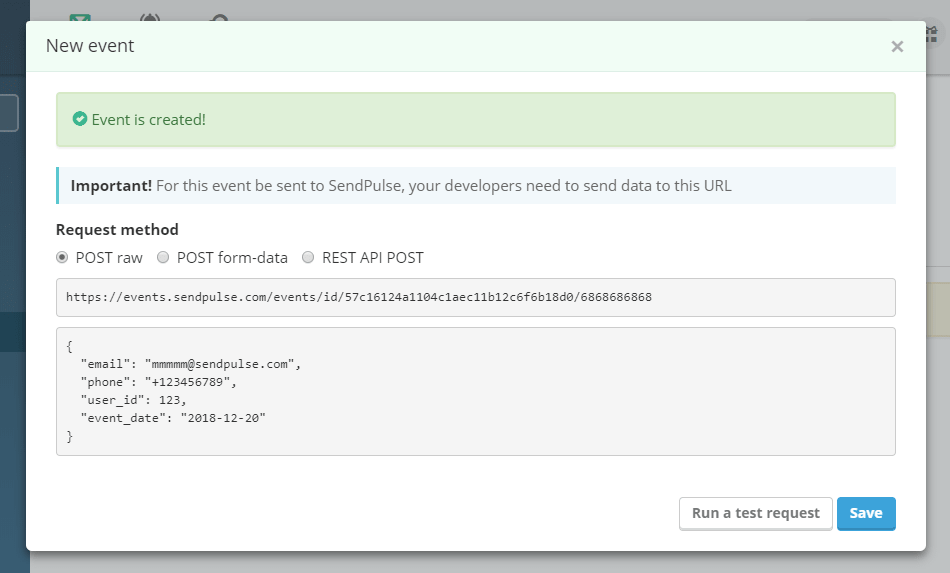This screenshot has width=950, height=573.
Task: Open the web push icon in top bar
Action: coord(150,18)
